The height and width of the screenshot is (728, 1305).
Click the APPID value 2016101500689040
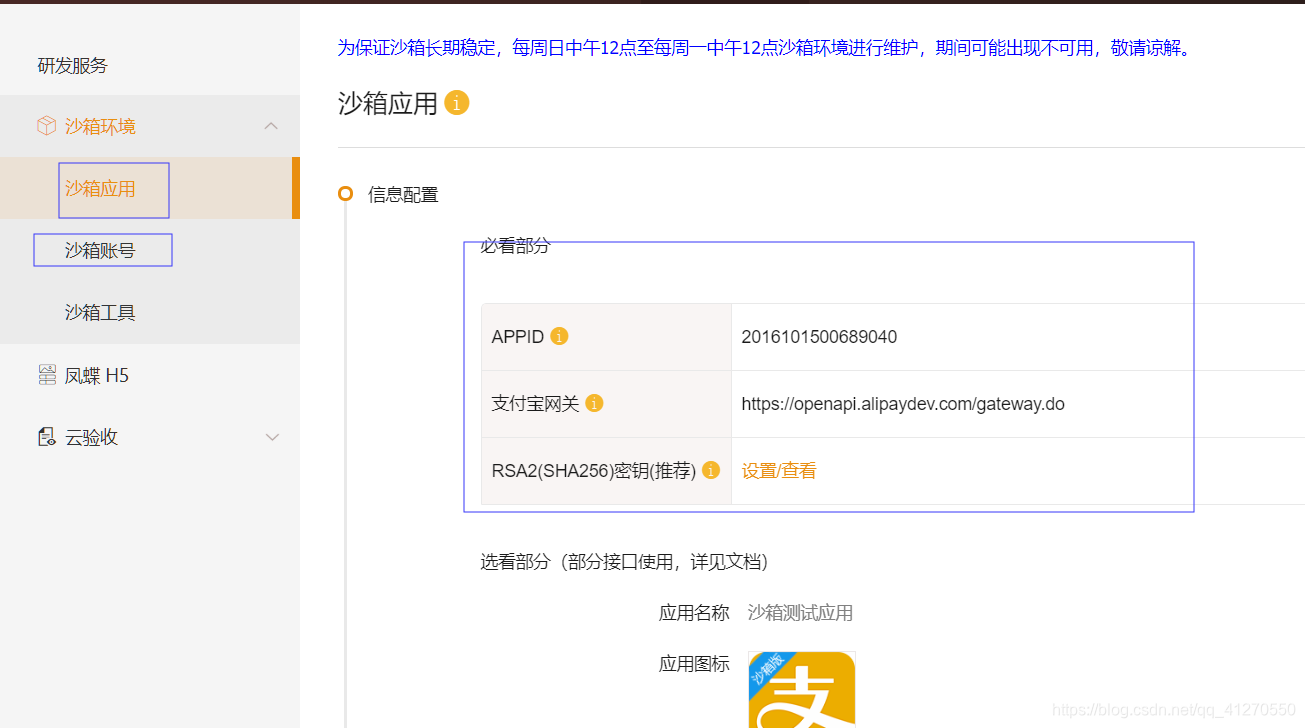coord(819,337)
